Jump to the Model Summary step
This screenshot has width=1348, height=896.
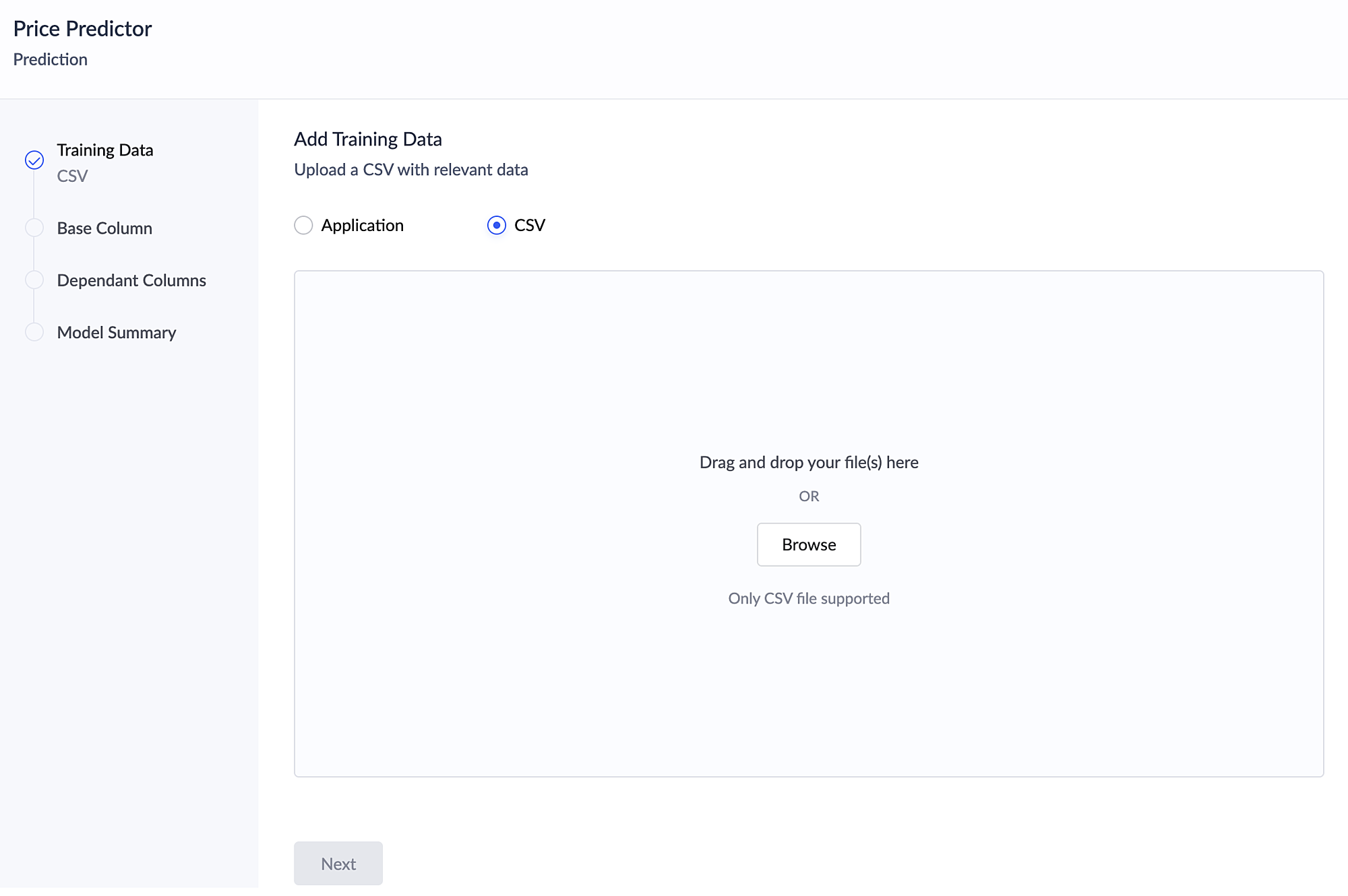tap(116, 333)
